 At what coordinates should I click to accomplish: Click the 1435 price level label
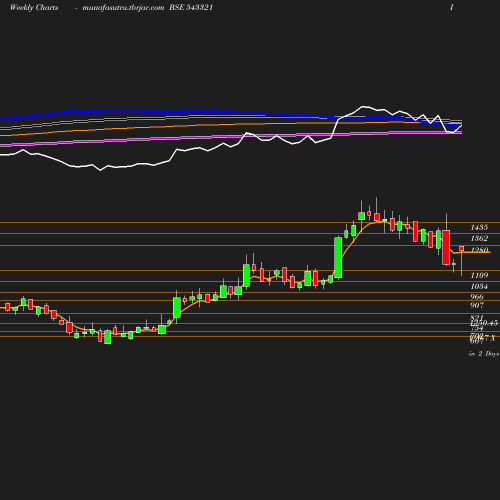coord(479,227)
